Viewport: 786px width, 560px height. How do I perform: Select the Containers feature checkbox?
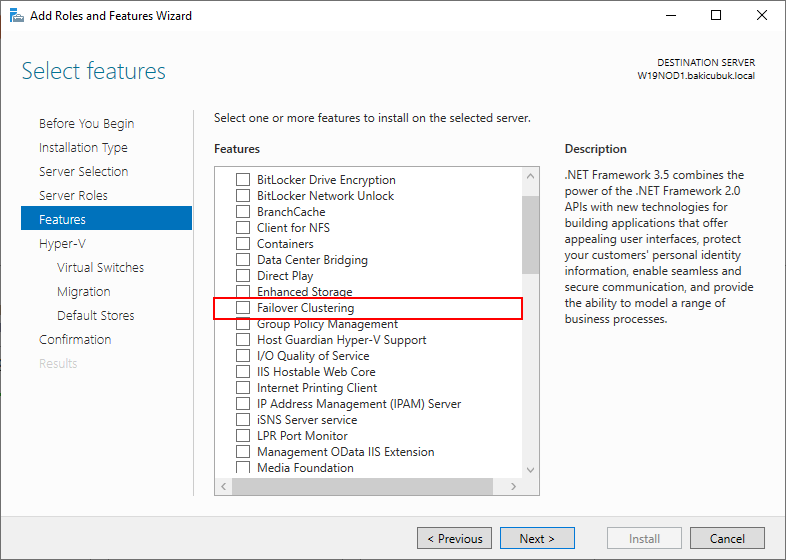[x=243, y=244]
